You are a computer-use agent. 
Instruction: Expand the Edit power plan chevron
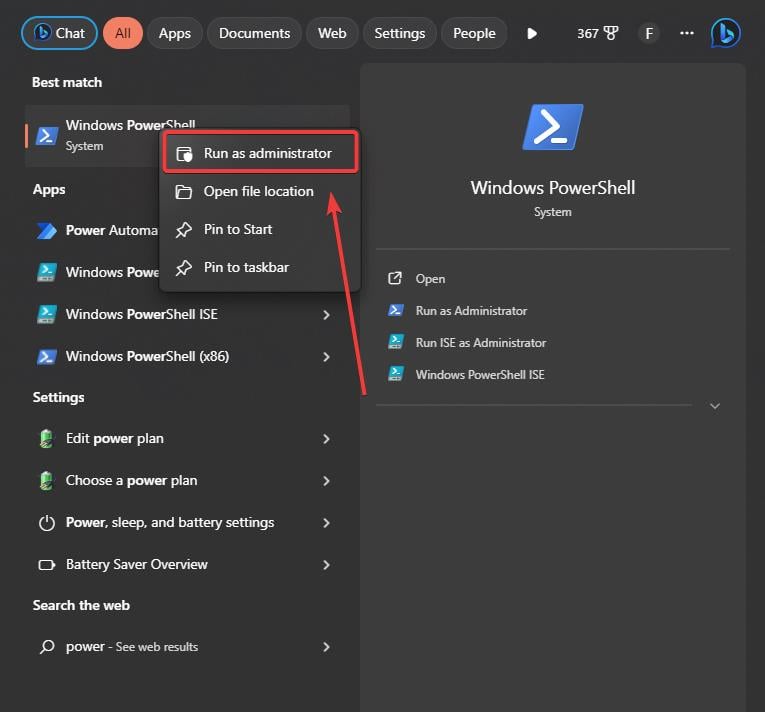click(326, 439)
